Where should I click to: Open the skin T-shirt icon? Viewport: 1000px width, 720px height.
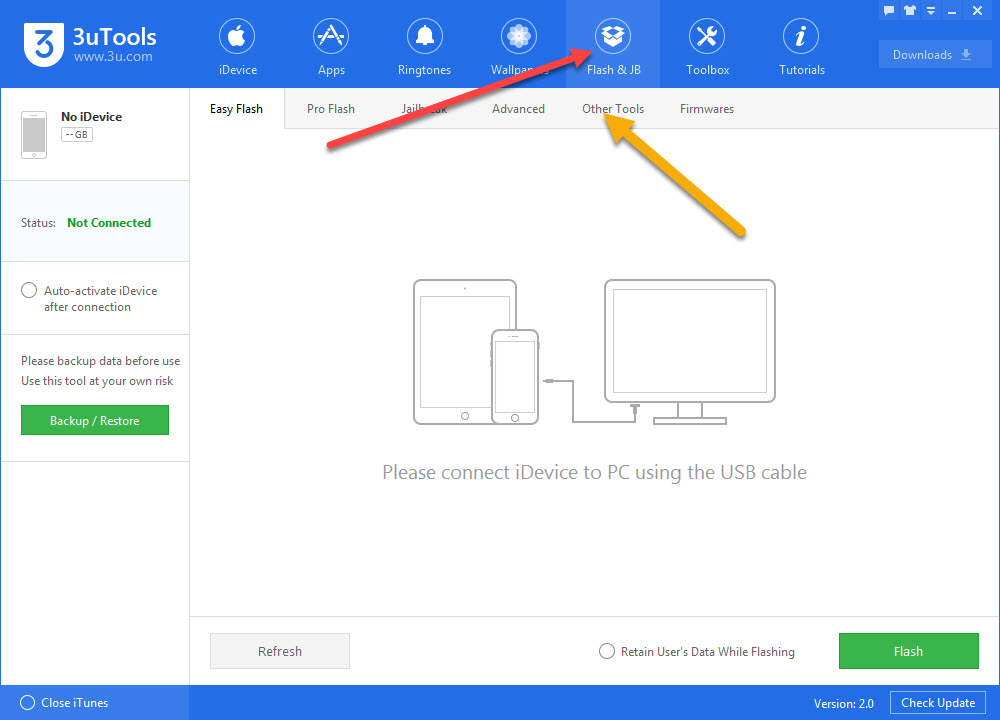tap(910, 10)
